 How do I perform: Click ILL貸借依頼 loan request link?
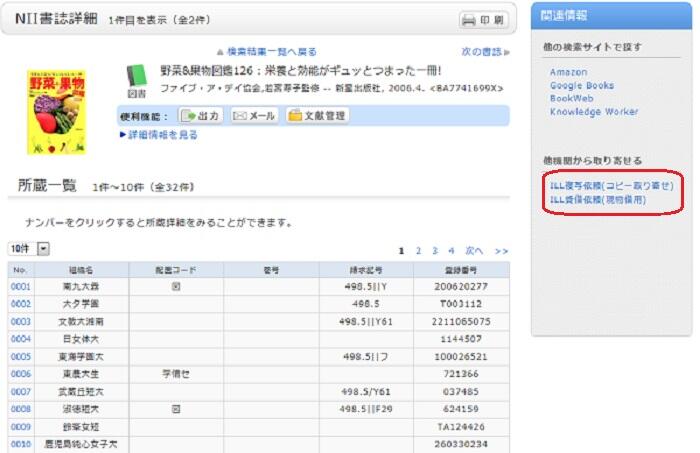pos(598,199)
